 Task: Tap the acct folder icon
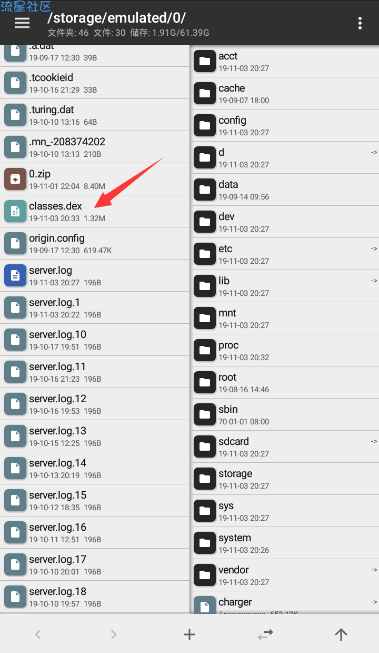click(x=204, y=61)
